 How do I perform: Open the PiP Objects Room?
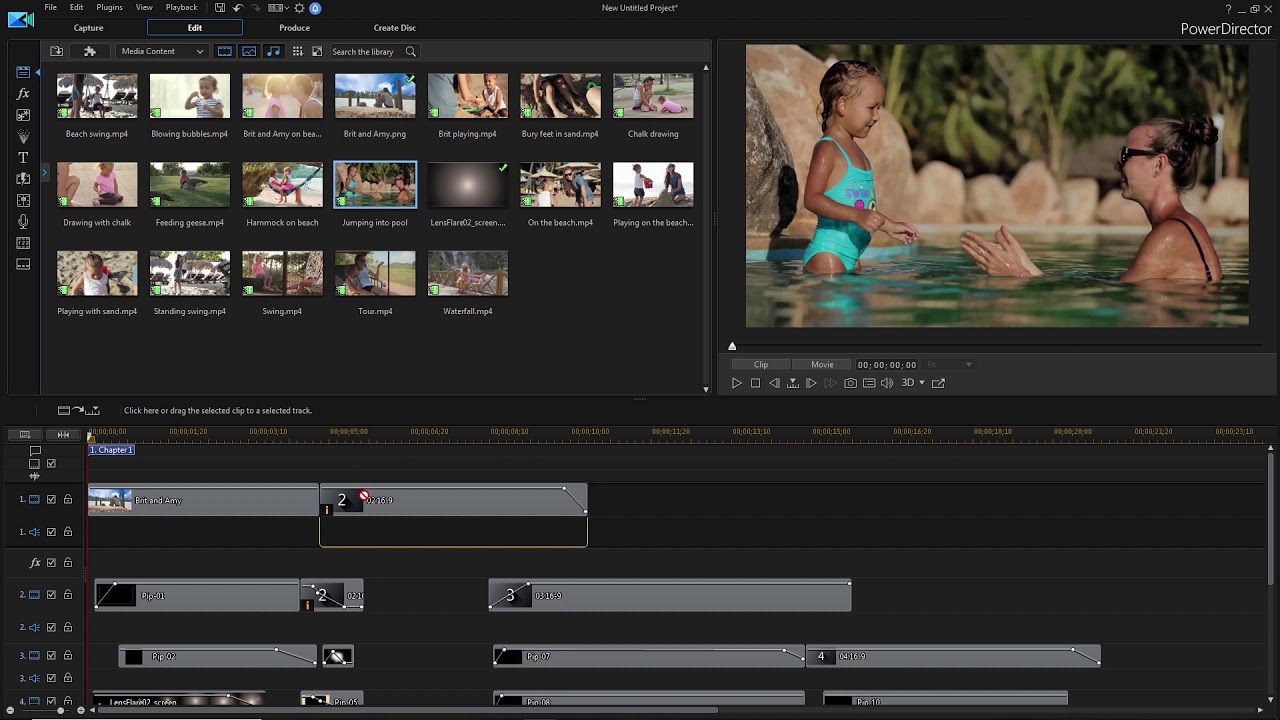click(23, 115)
